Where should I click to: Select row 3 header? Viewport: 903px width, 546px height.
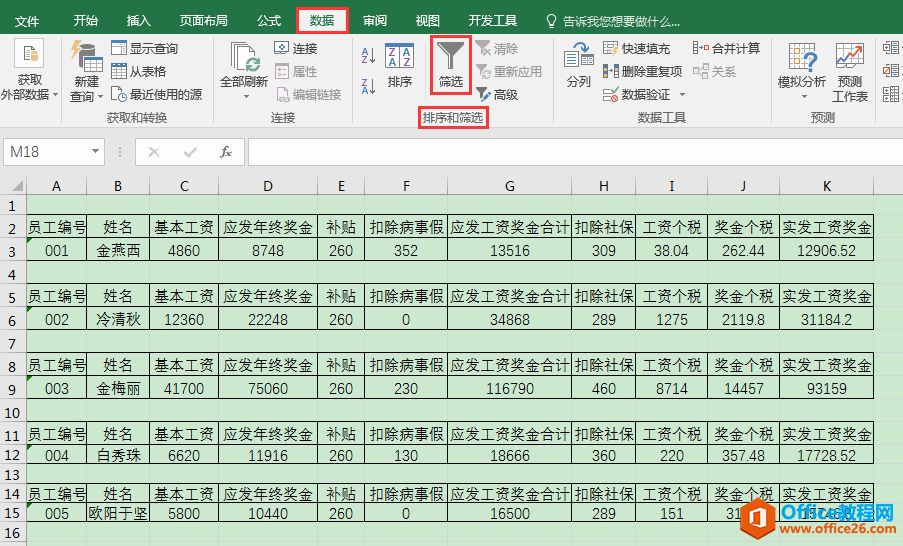[x=13, y=251]
